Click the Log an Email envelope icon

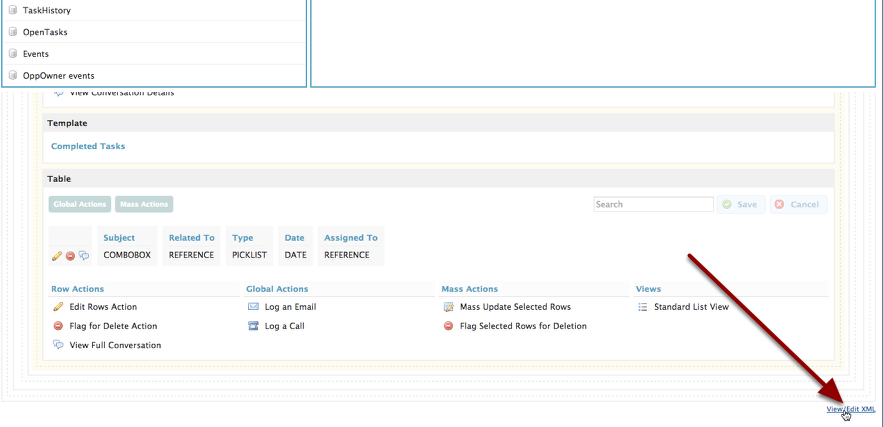pyautogui.click(x=254, y=307)
